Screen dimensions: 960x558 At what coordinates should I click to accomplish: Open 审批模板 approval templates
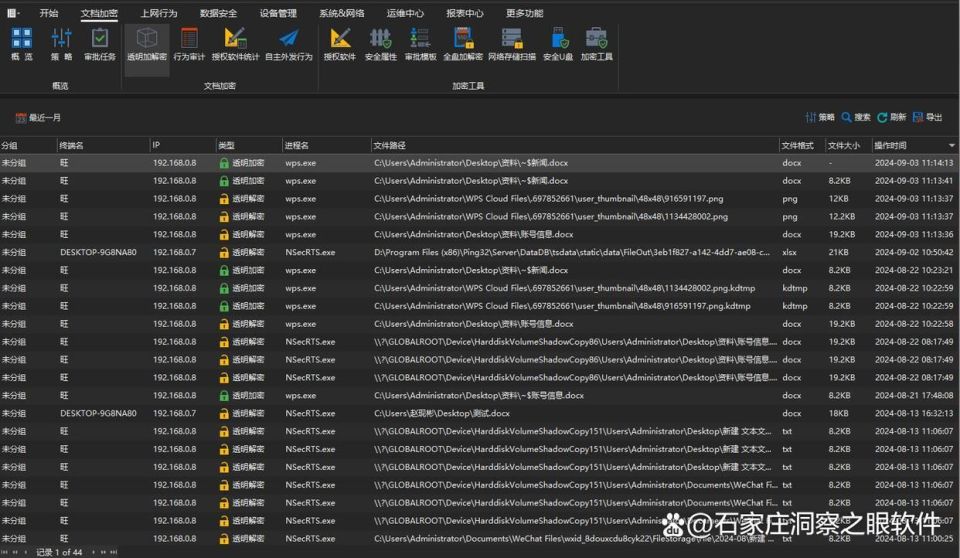(421, 44)
